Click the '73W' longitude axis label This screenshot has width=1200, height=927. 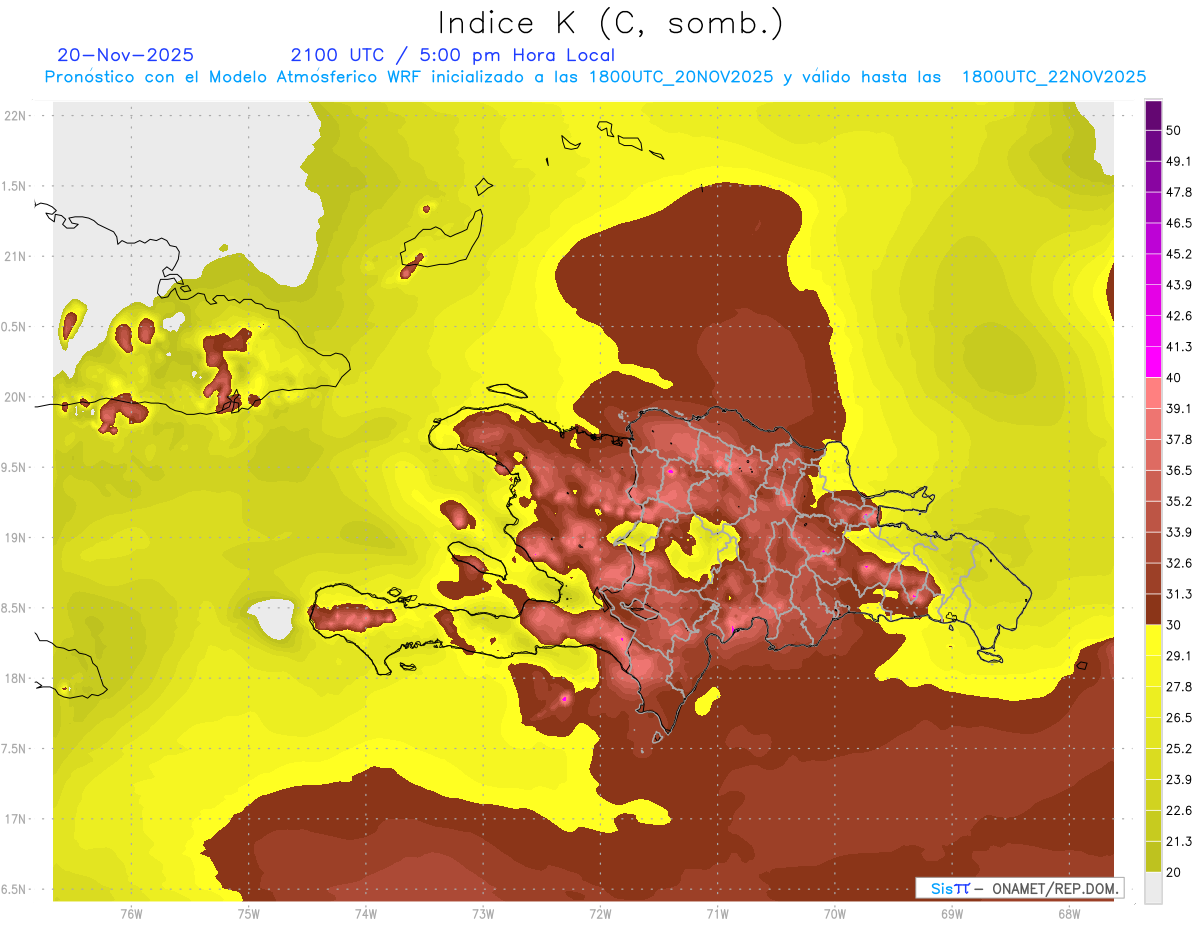tap(483, 913)
